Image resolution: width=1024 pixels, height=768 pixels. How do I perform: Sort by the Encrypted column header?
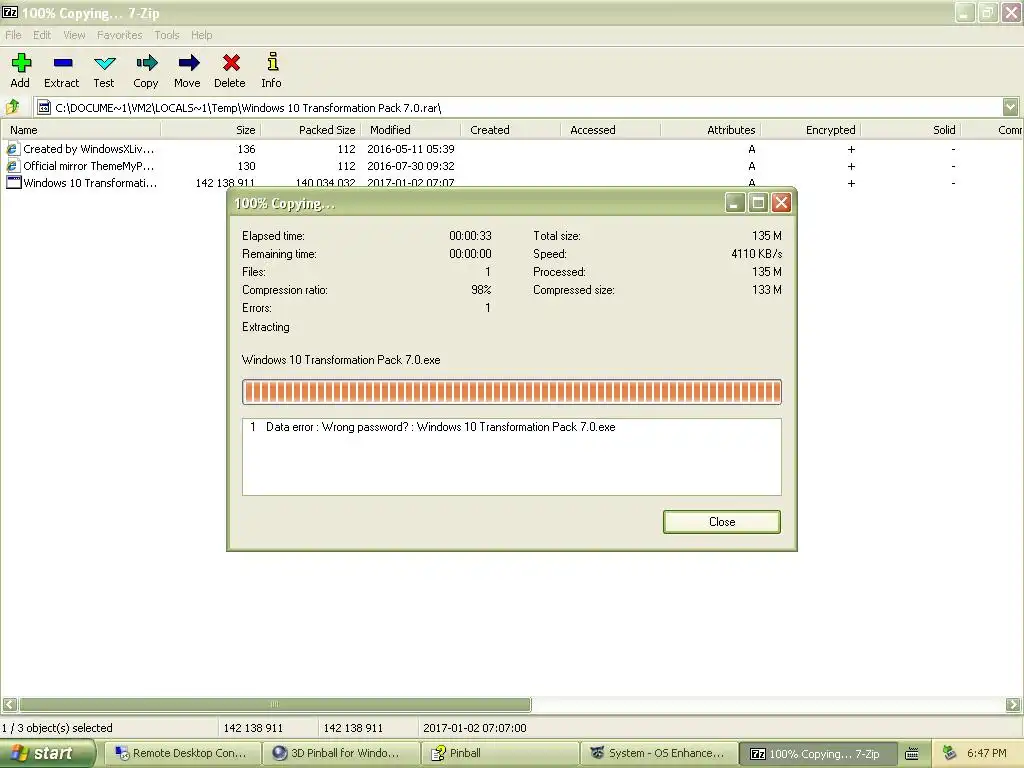tap(810, 130)
